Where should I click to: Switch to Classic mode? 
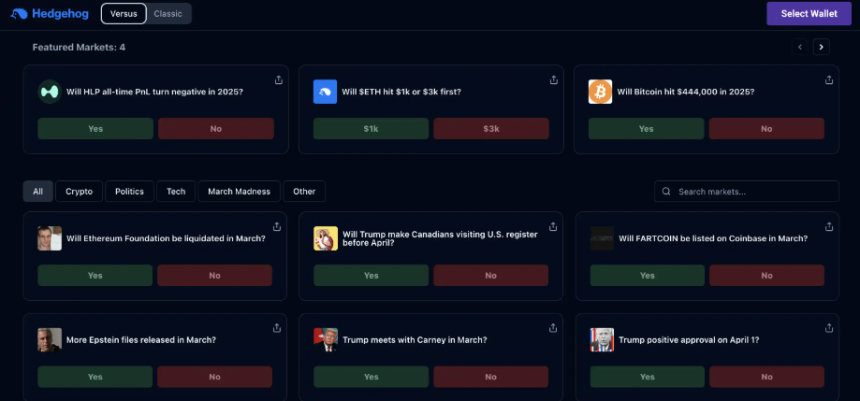(x=168, y=14)
